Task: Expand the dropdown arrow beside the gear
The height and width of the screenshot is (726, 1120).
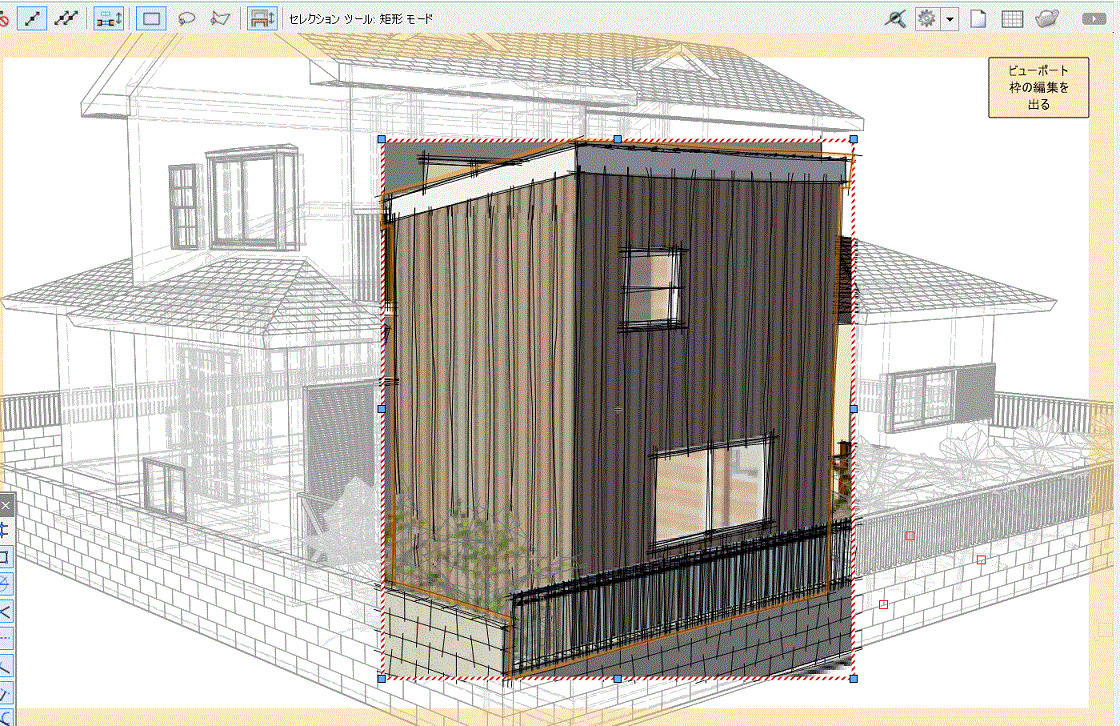Action: coord(949,19)
